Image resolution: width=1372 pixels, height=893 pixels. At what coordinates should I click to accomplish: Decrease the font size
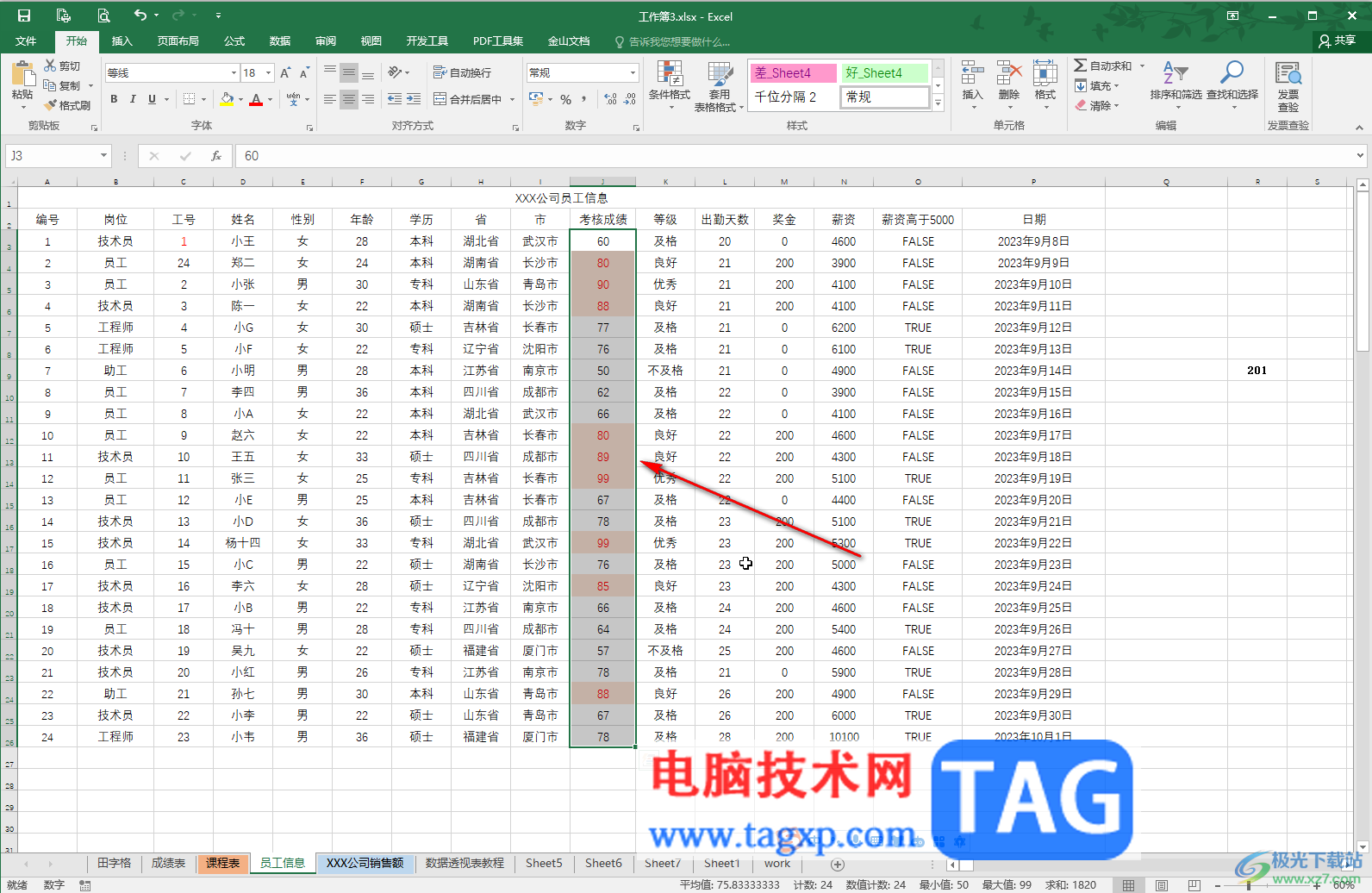point(304,73)
